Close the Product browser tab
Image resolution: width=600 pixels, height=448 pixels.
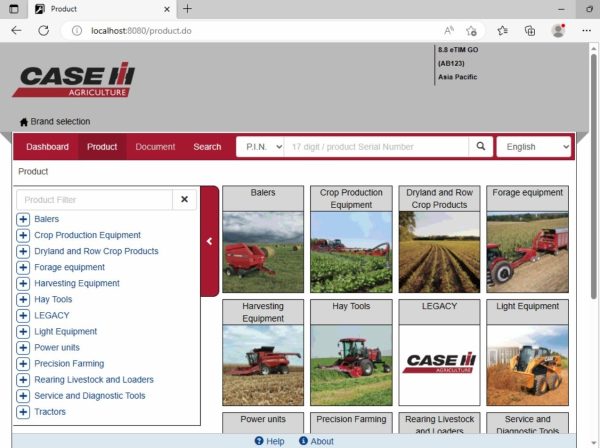pos(167,9)
